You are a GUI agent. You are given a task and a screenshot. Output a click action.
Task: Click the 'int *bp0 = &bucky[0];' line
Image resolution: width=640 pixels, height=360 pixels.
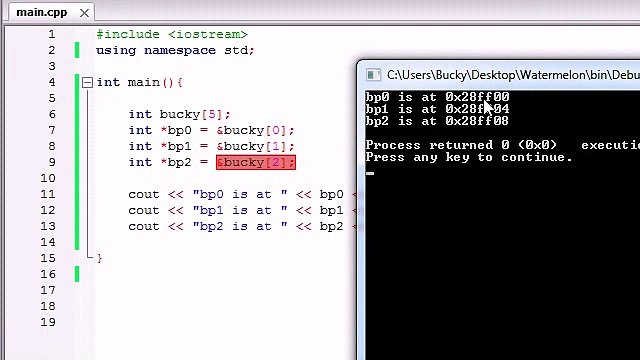pyautogui.click(x=211, y=131)
